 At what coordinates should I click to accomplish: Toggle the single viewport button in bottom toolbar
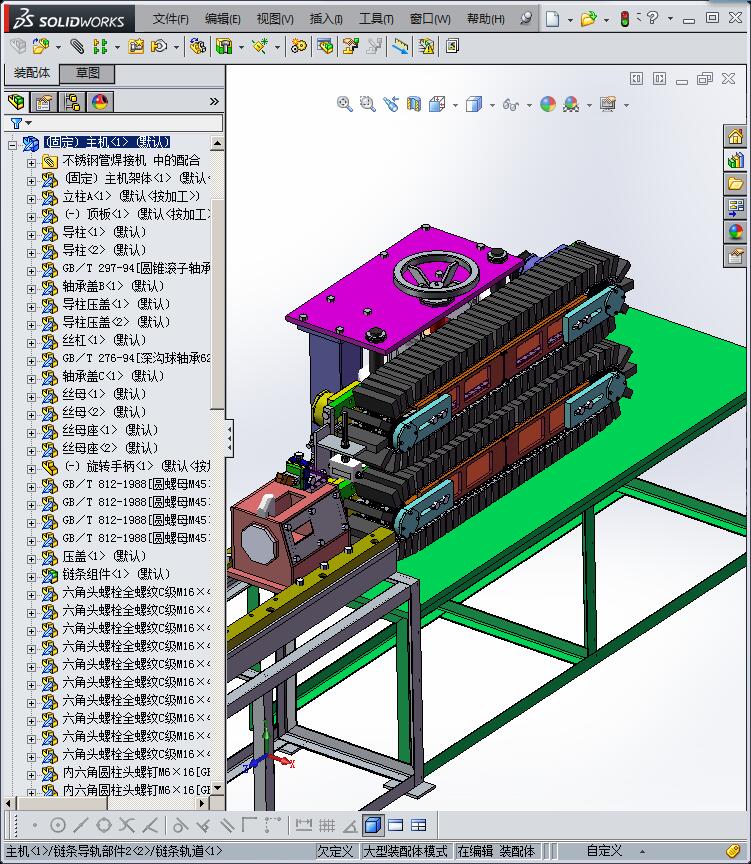coord(396,825)
